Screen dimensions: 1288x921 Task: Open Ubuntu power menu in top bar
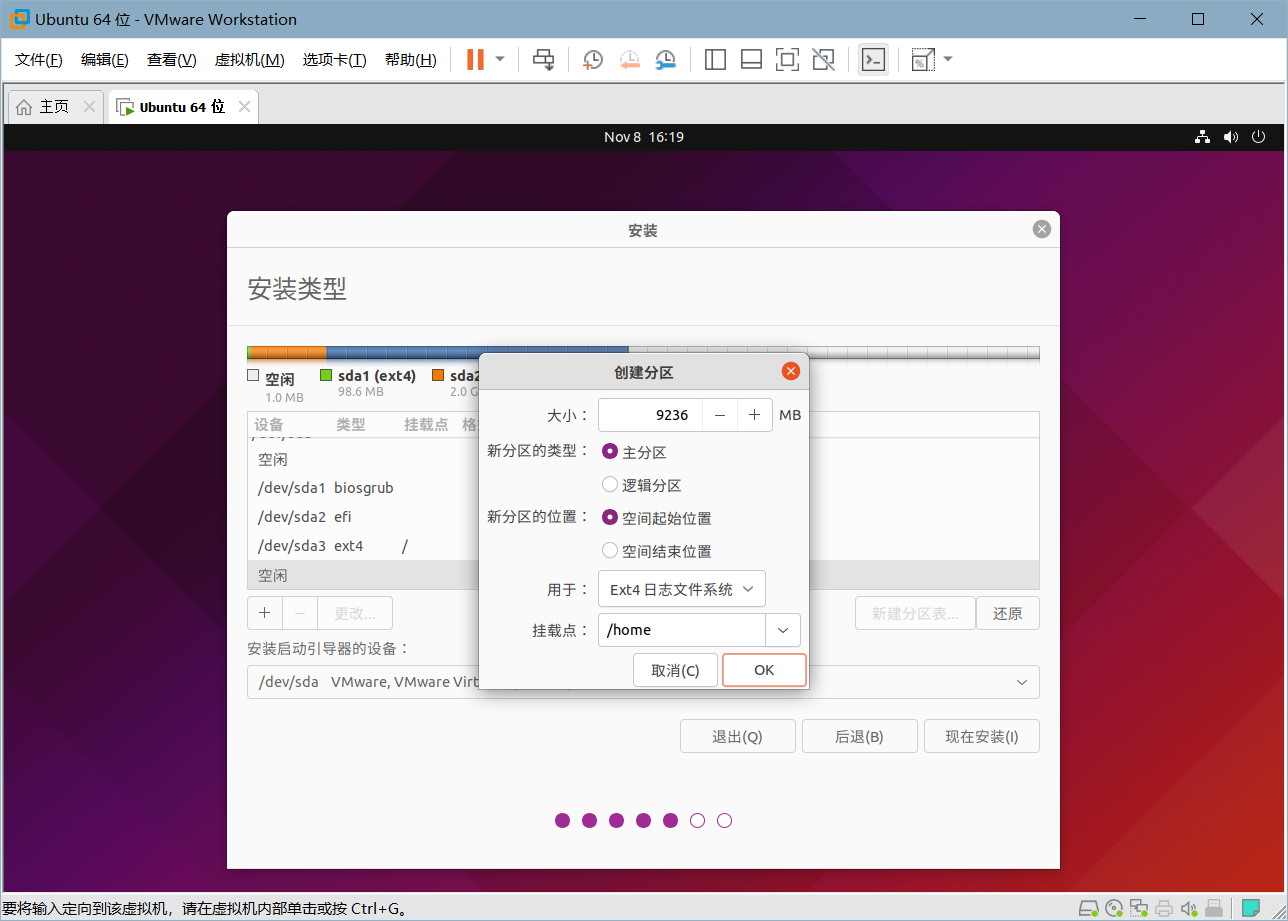click(x=1258, y=137)
